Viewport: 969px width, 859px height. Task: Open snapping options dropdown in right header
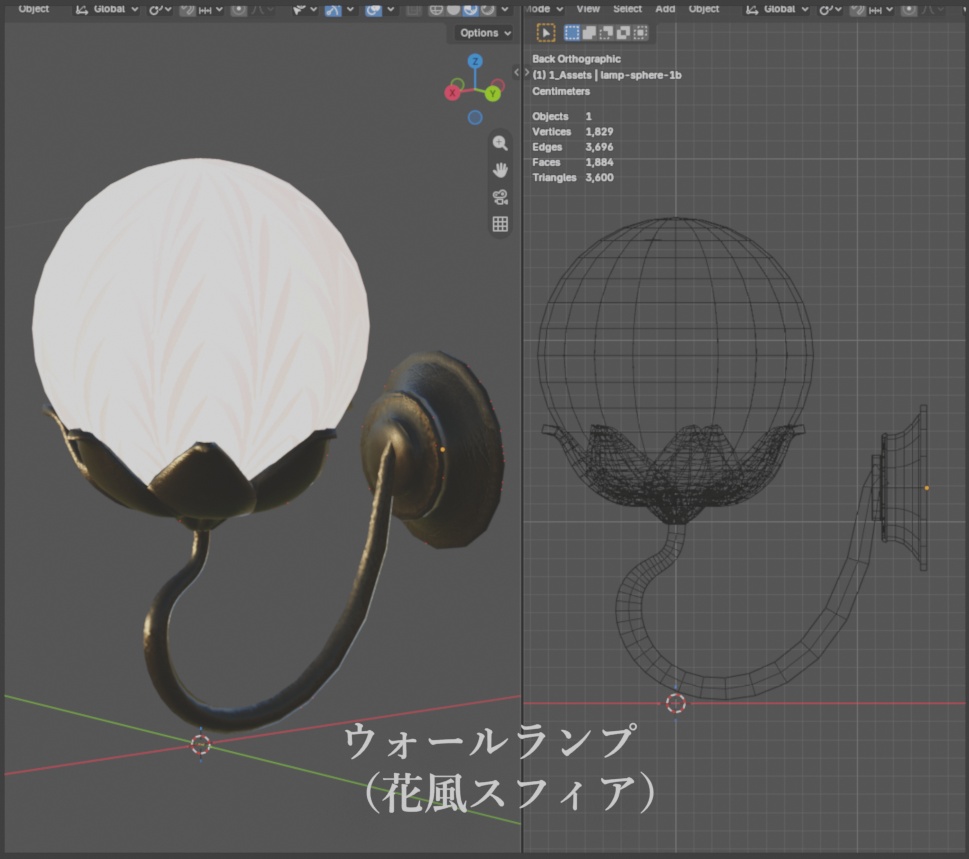click(x=881, y=9)
